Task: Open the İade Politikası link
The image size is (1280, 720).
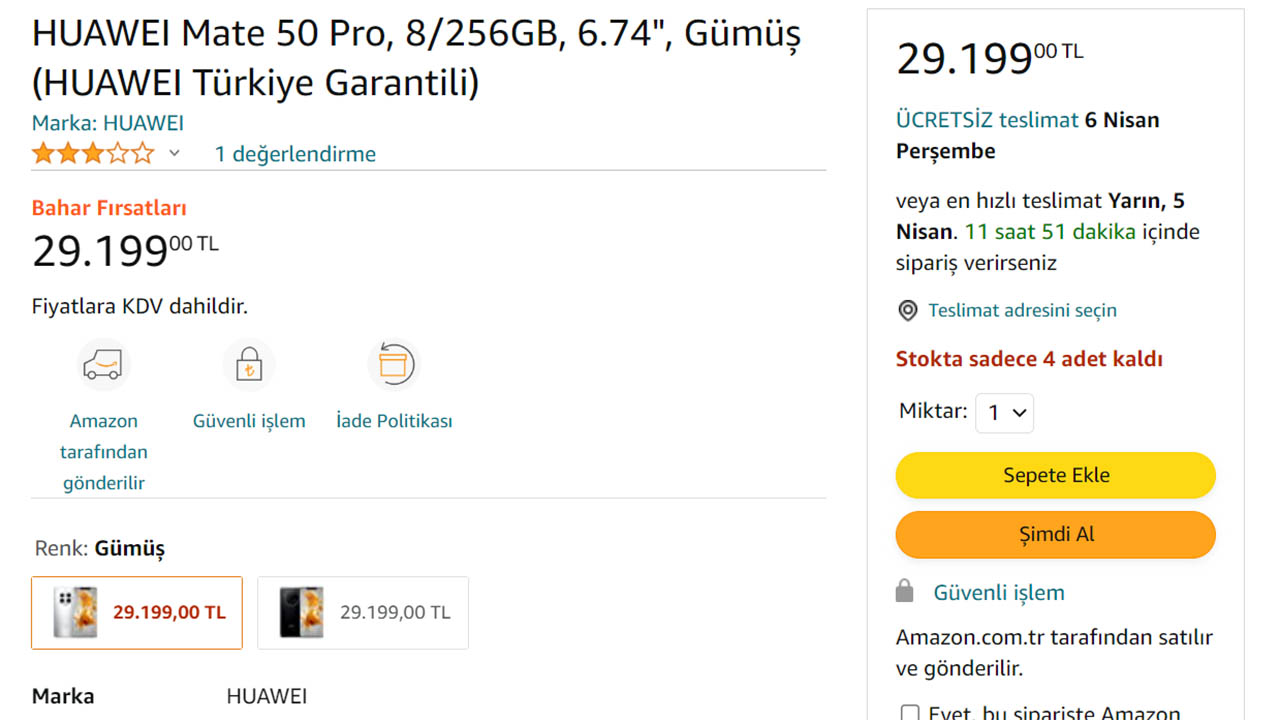Action: pyautogui.click(x=394, y=421)
